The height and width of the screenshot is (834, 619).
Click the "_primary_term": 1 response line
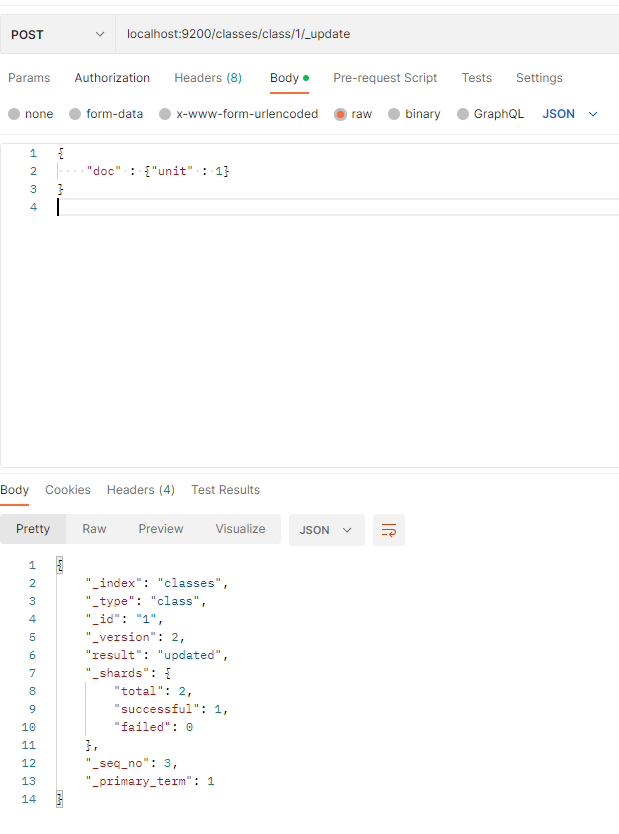(150, 781)
